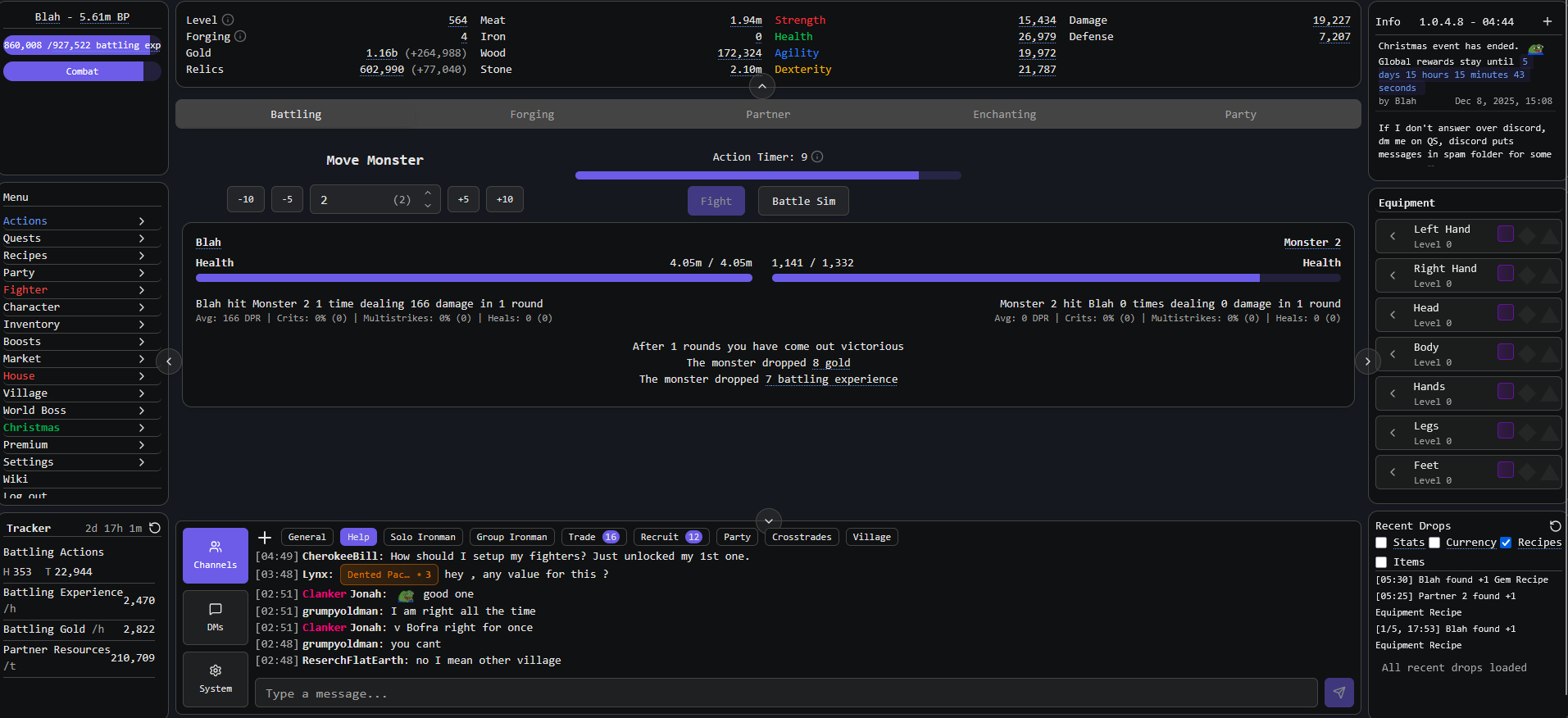Click the Combat mode button
The height and width of the screenshot is (718, 1568).
point(82,71)
